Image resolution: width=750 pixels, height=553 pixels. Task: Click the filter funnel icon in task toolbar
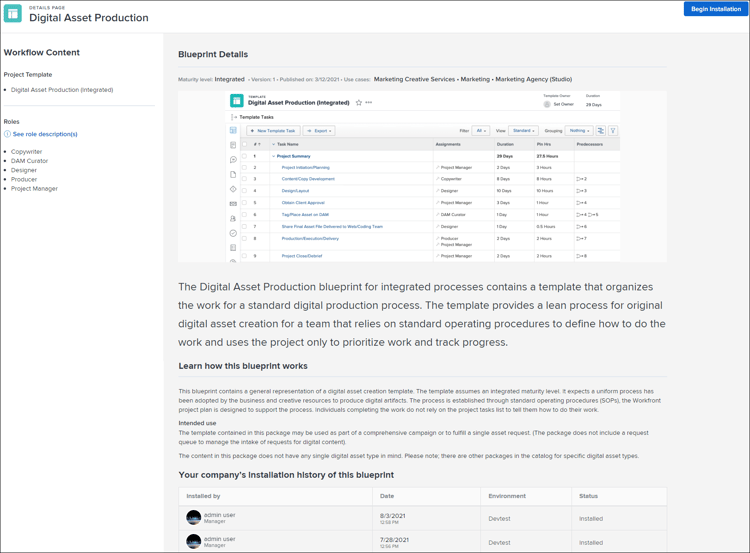point(613,130)
